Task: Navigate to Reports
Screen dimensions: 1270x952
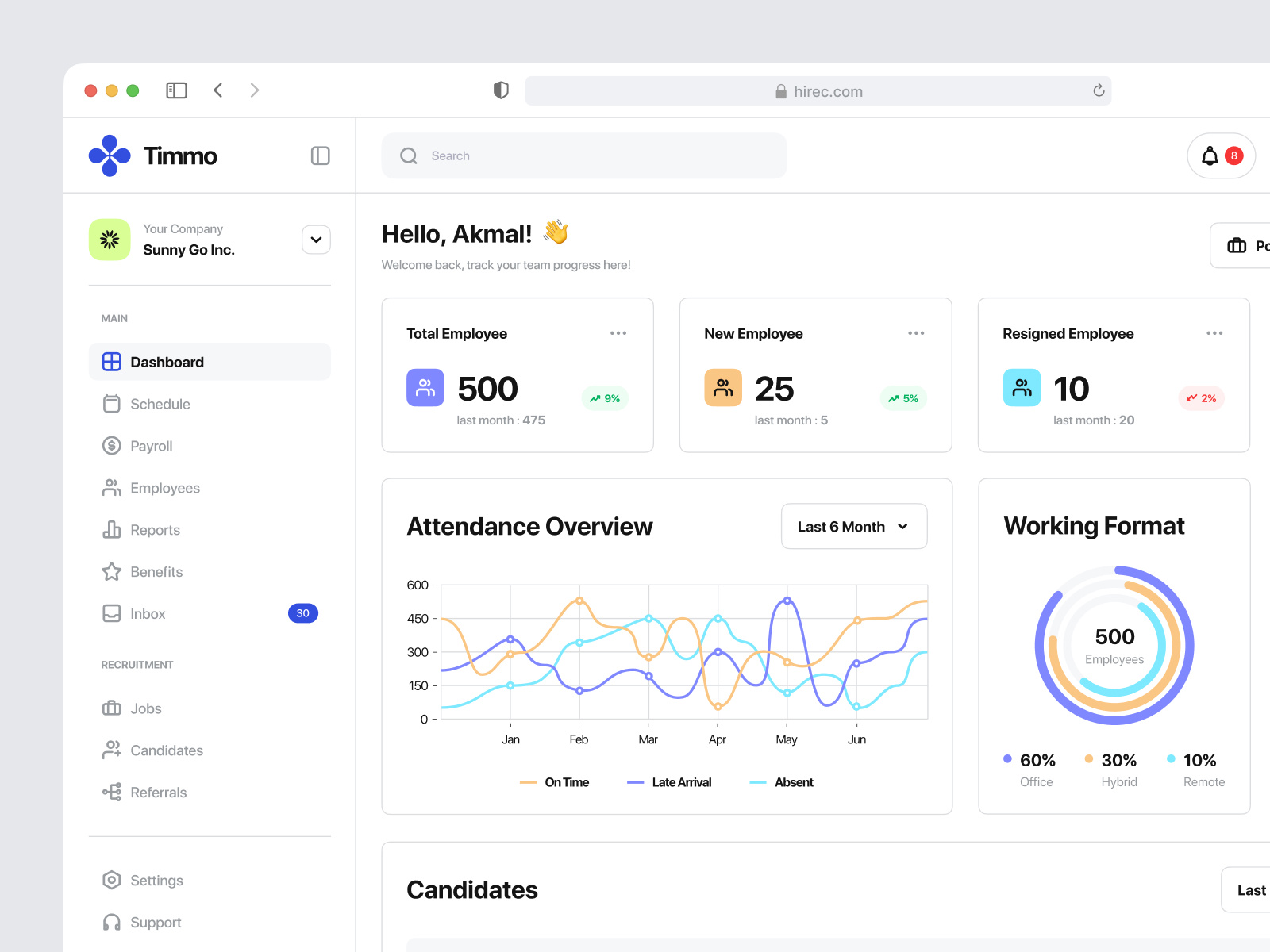Action: [210, 530]
